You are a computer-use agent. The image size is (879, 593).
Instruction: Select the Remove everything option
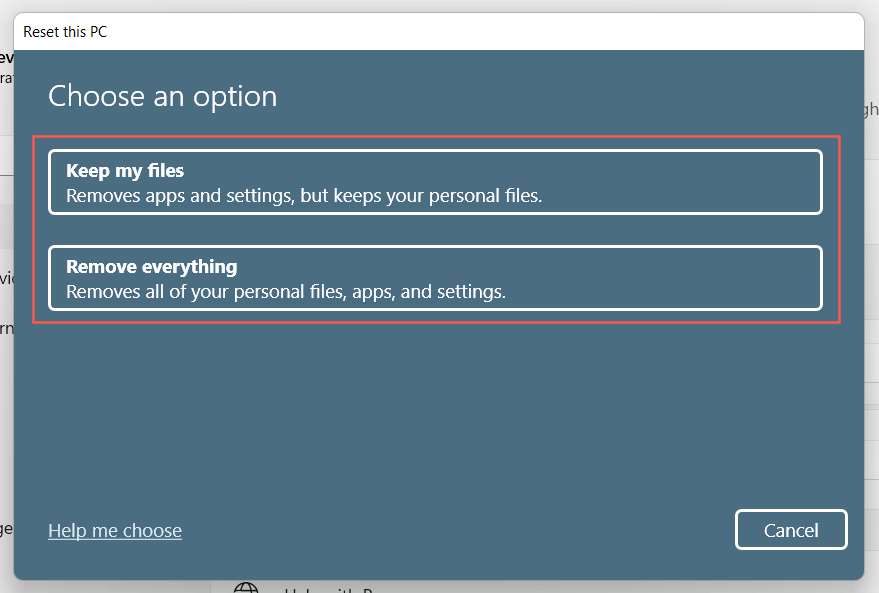(x=435, y=278)
